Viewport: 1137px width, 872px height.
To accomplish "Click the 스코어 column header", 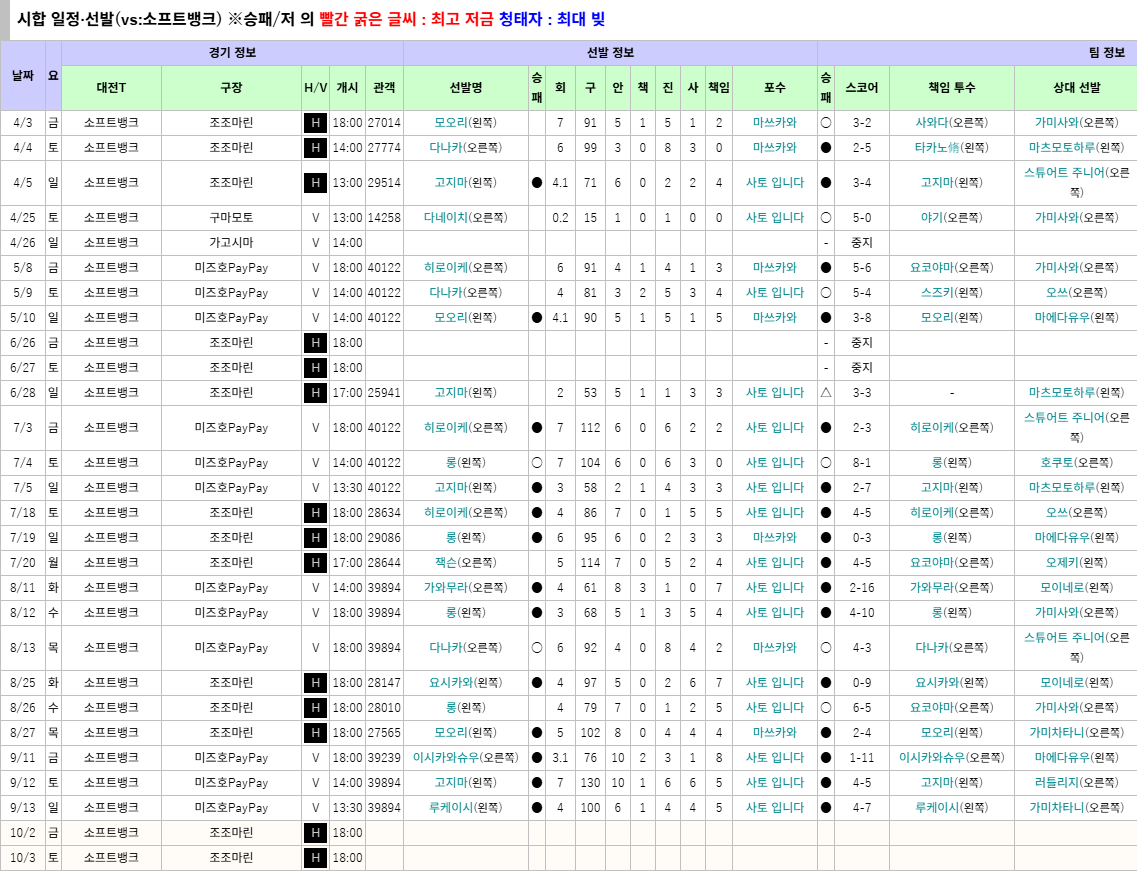I will [x=861, y=88].
